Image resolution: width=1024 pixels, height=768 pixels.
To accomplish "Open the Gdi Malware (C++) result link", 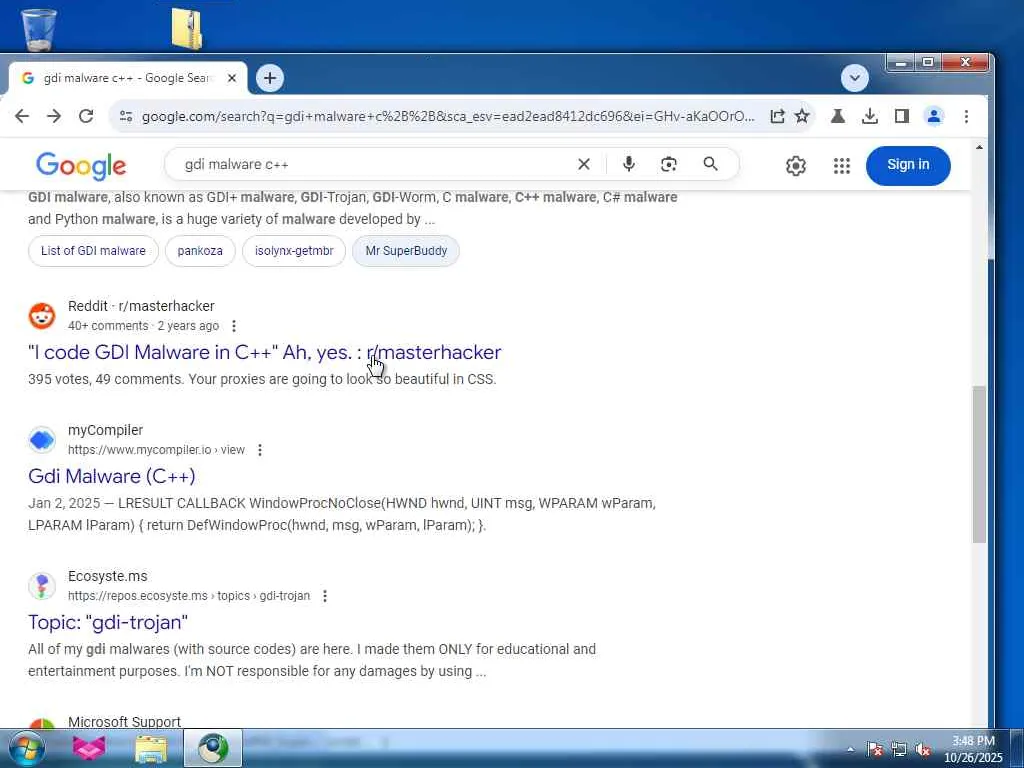I will point(112,477).
